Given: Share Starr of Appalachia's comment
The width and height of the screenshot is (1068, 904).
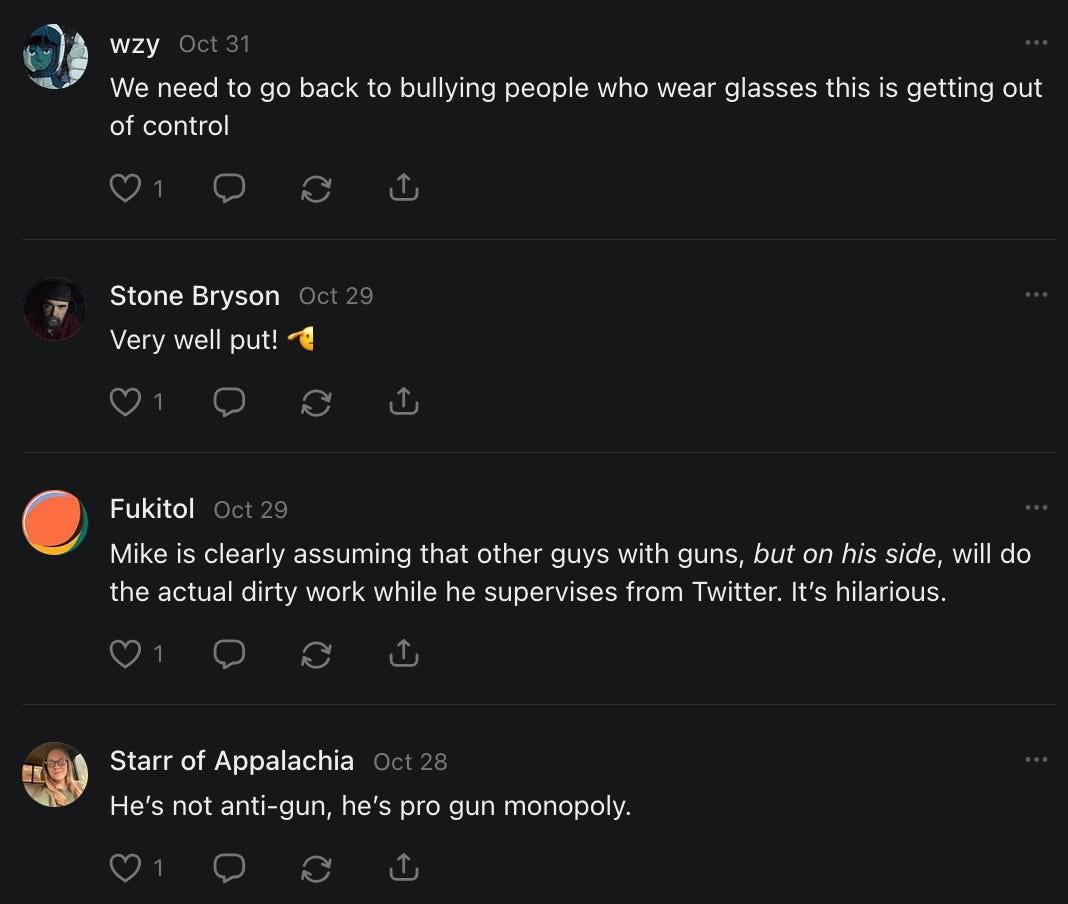Looking at the screenshot, I should (403, 868).
